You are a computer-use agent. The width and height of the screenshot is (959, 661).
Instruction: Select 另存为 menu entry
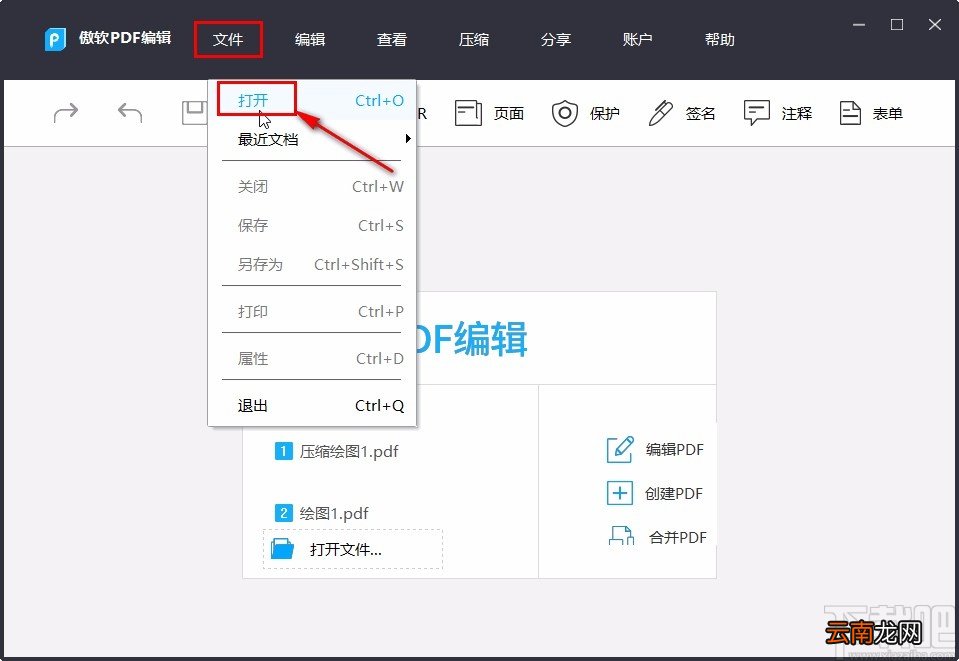[x=313, y=265]
